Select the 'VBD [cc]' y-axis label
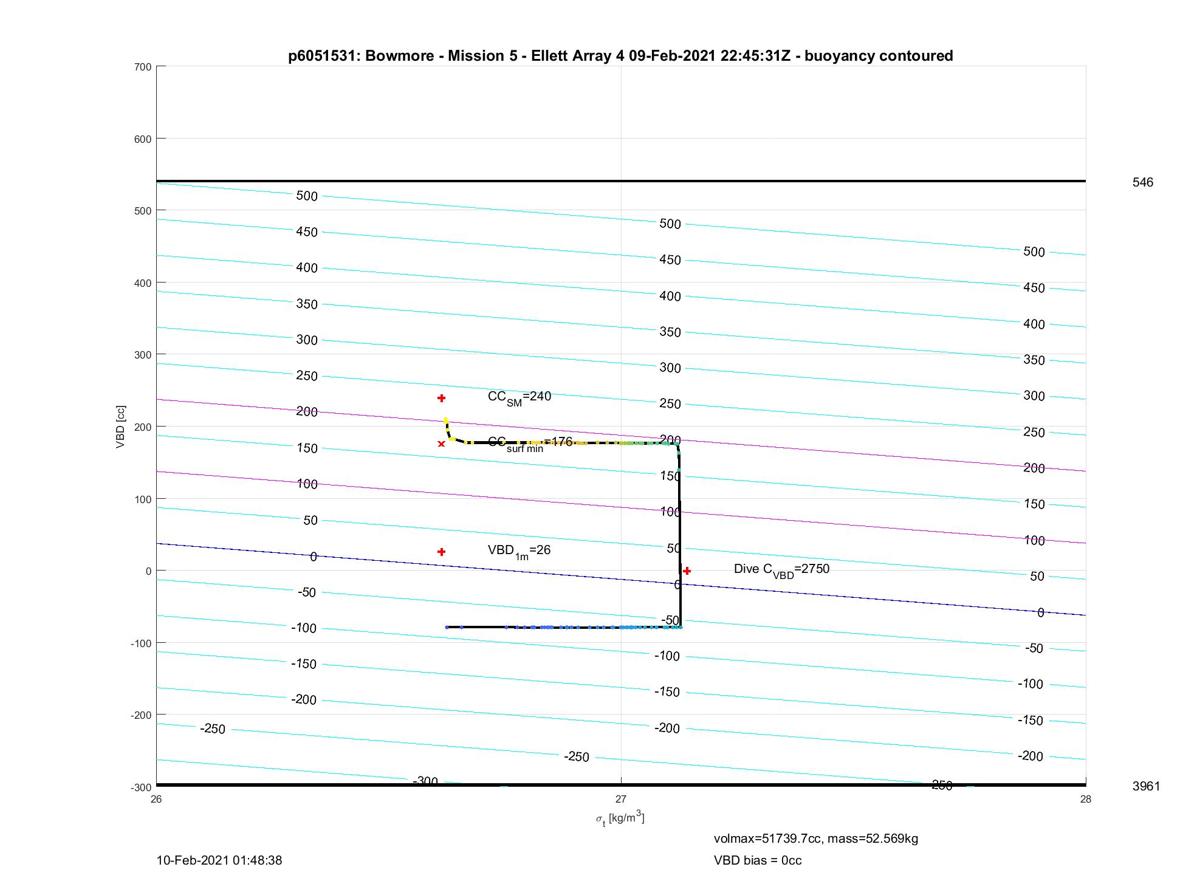The width and height of the screenshot is (1200, 885). pyautogui.click(x=120, y=425)
